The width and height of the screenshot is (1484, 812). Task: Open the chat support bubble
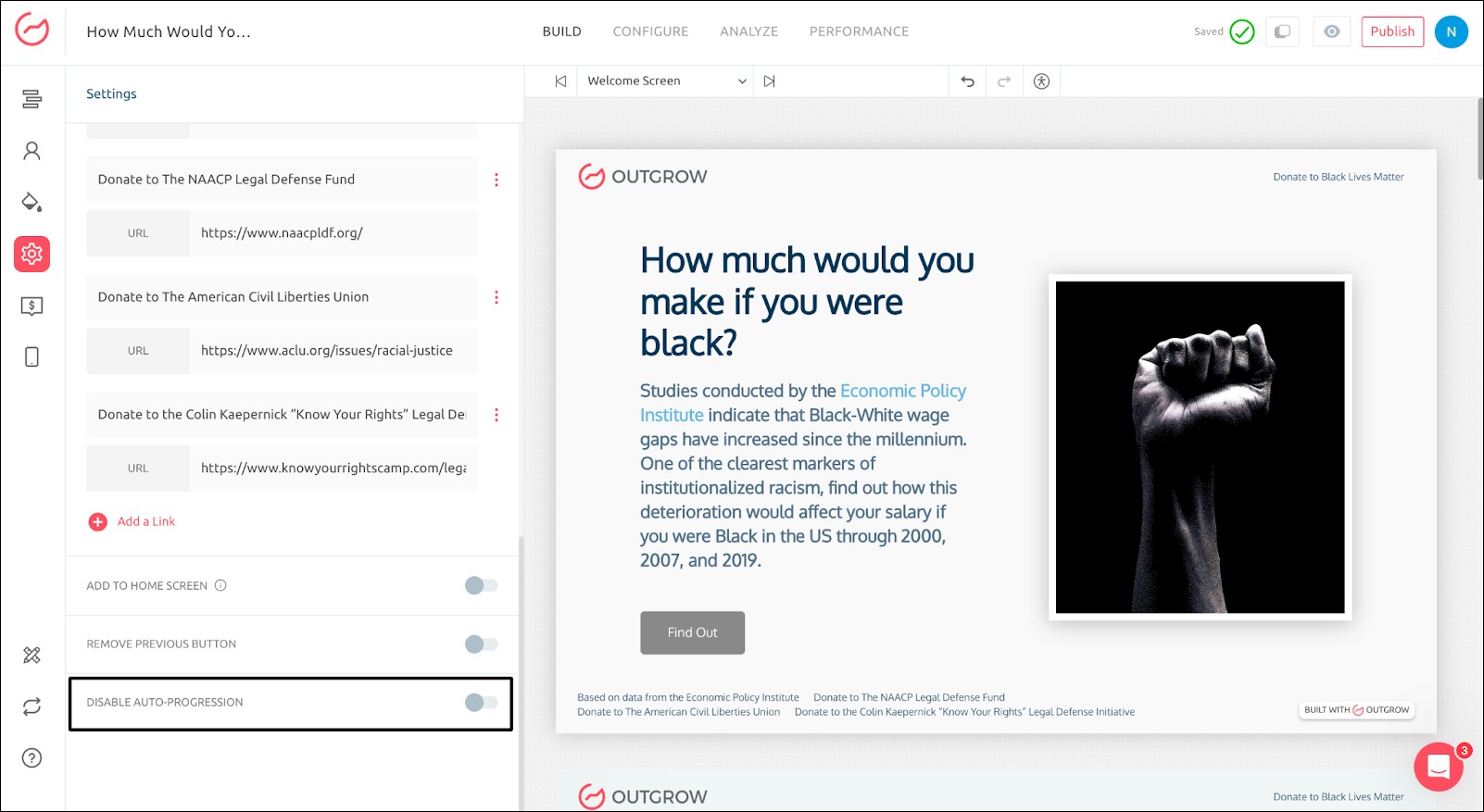pos(1438,767)
